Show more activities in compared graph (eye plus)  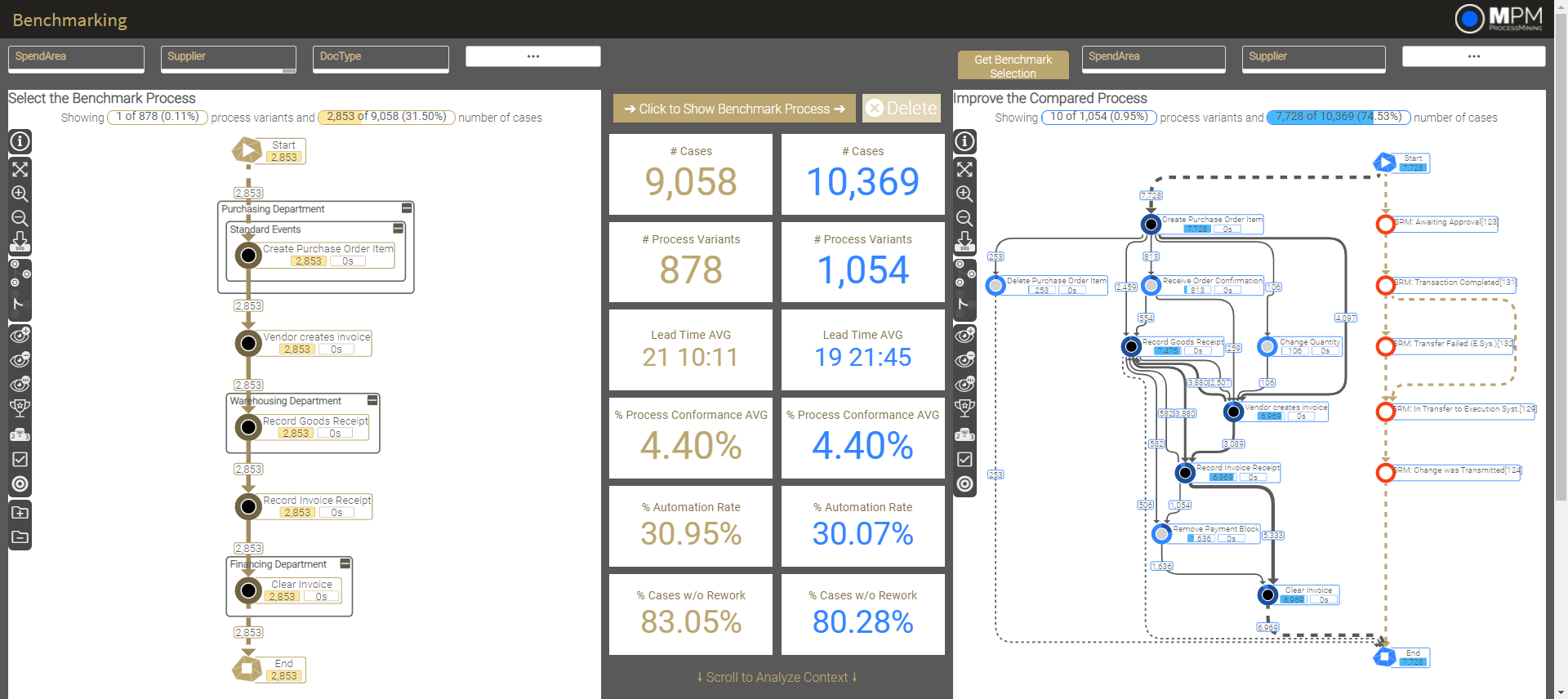click(x=964, y=335)
